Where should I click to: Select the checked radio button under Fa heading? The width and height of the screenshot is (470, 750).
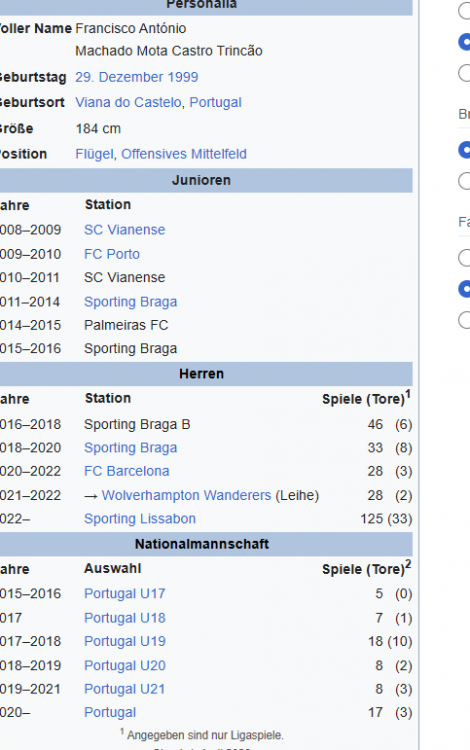pyautogui.click(x=464, y=289)
